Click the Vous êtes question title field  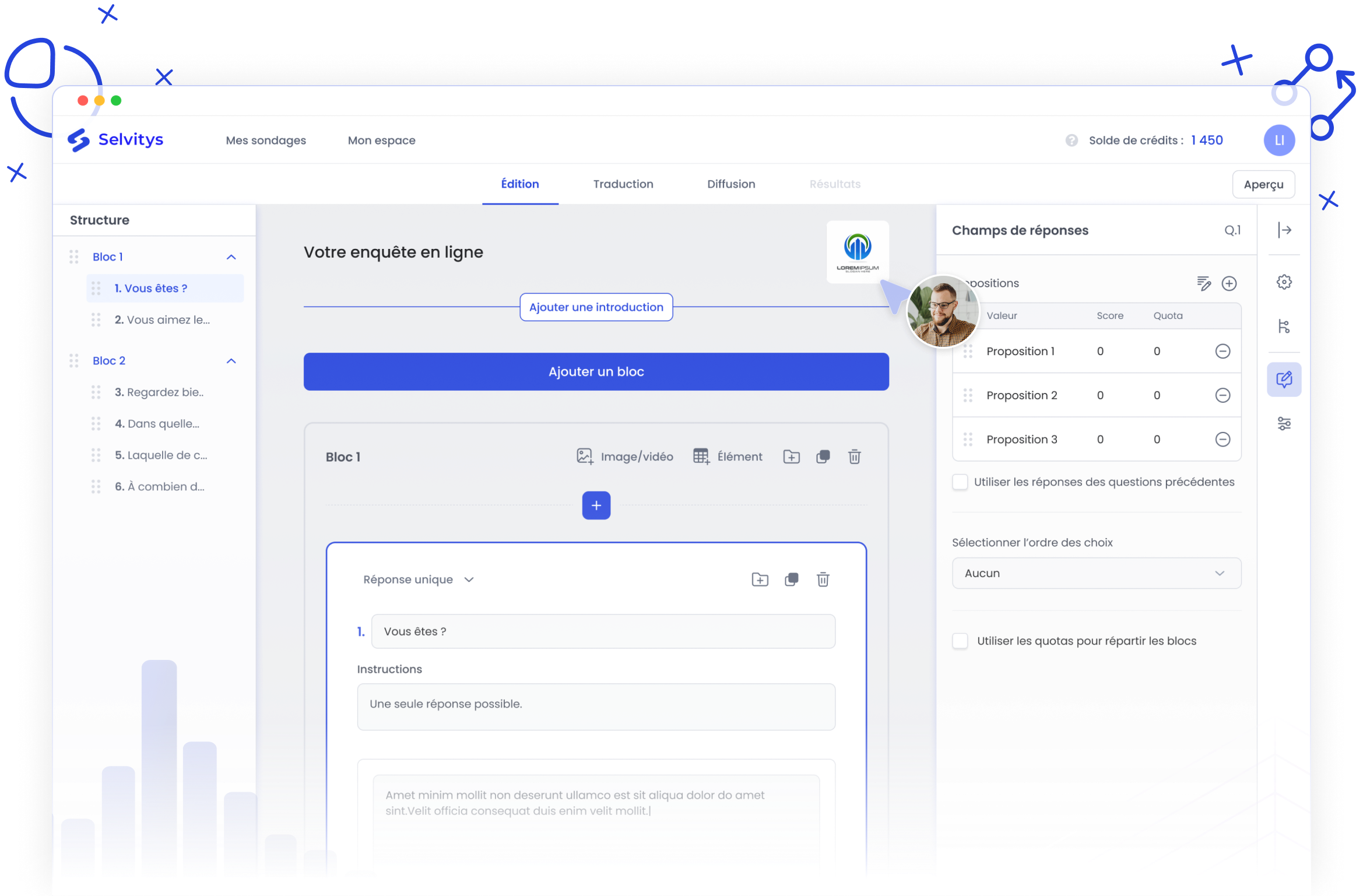pos(603,632)
